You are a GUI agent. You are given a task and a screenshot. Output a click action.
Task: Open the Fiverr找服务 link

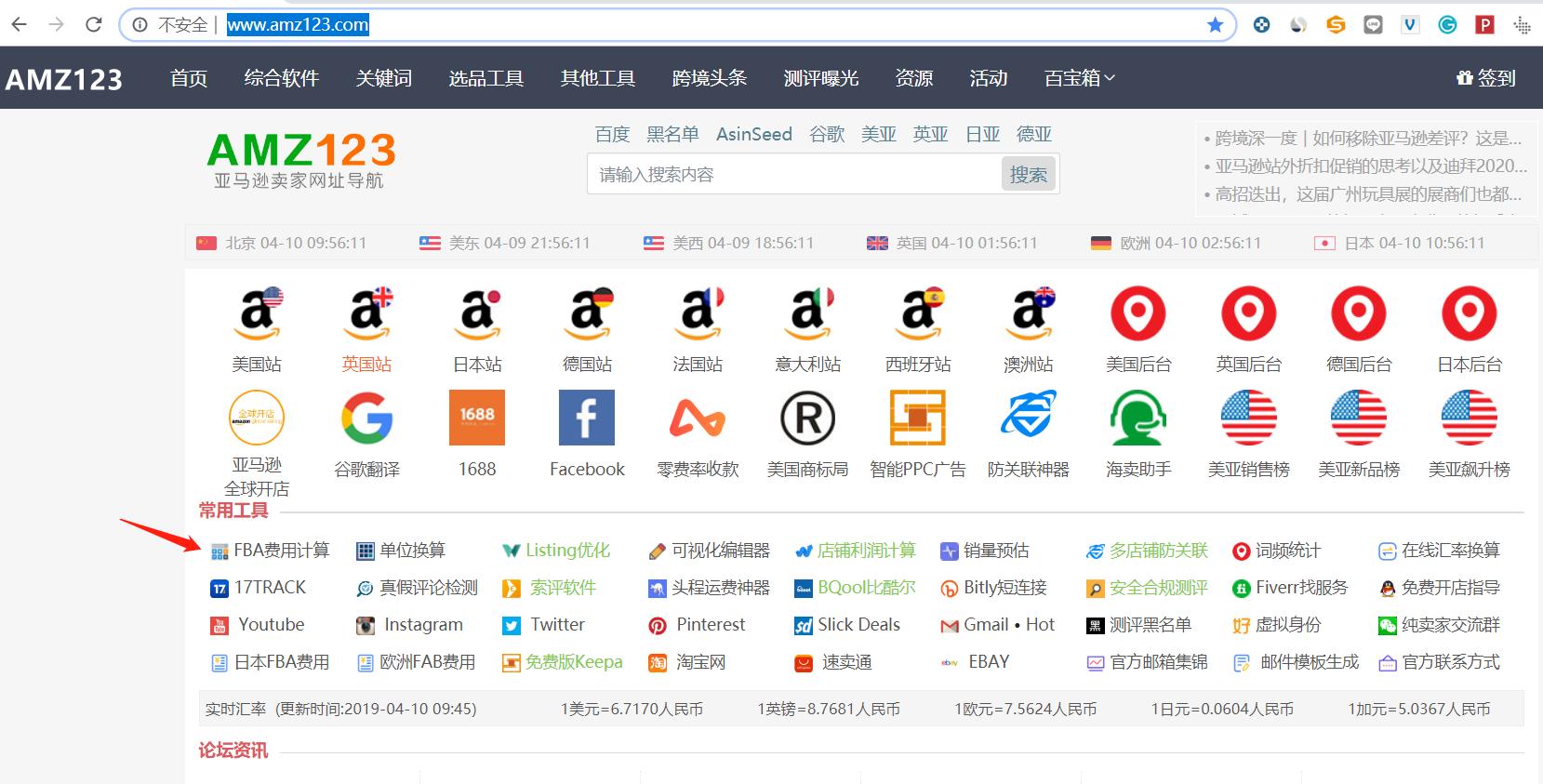coord(1290,588)
